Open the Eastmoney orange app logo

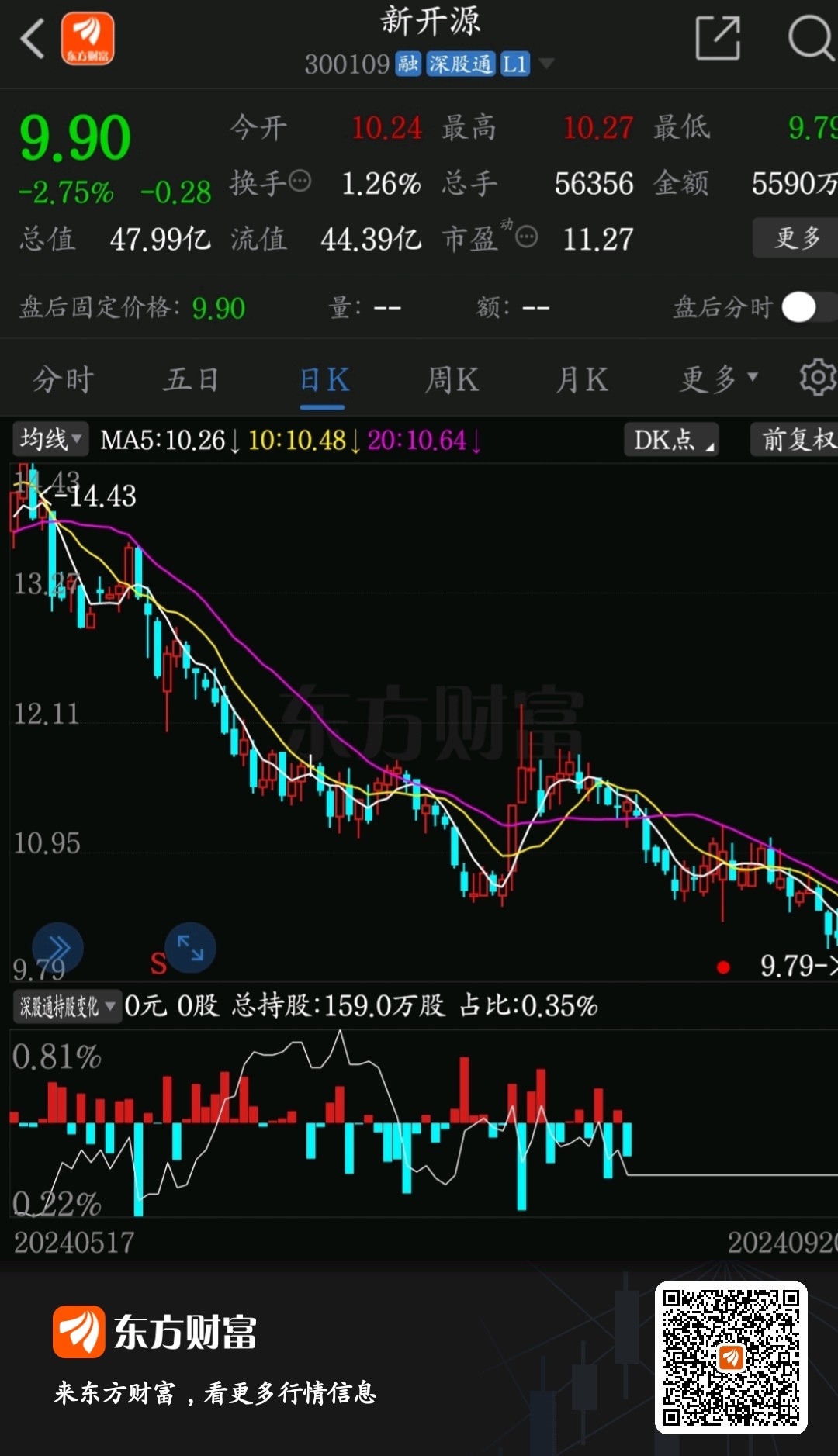pyautogui.click(x=88, y=39)
